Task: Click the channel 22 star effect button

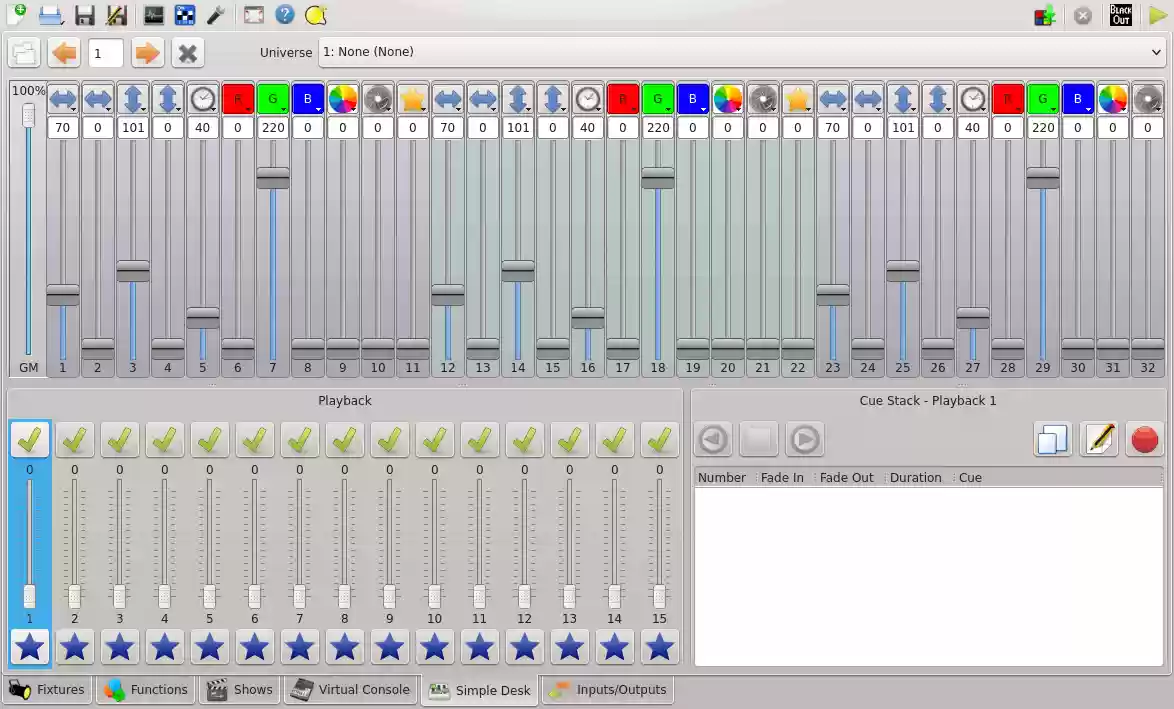Action: 798,99
